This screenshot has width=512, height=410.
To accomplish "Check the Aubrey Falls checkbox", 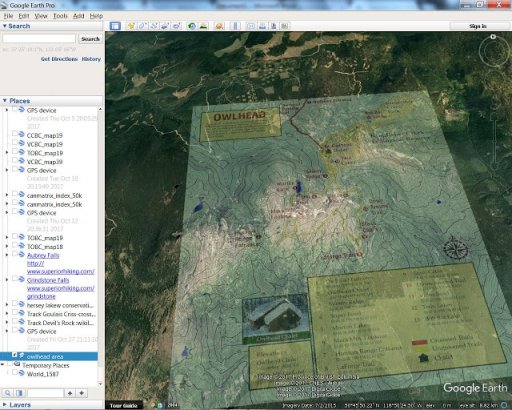I will [x=14, y=254].
